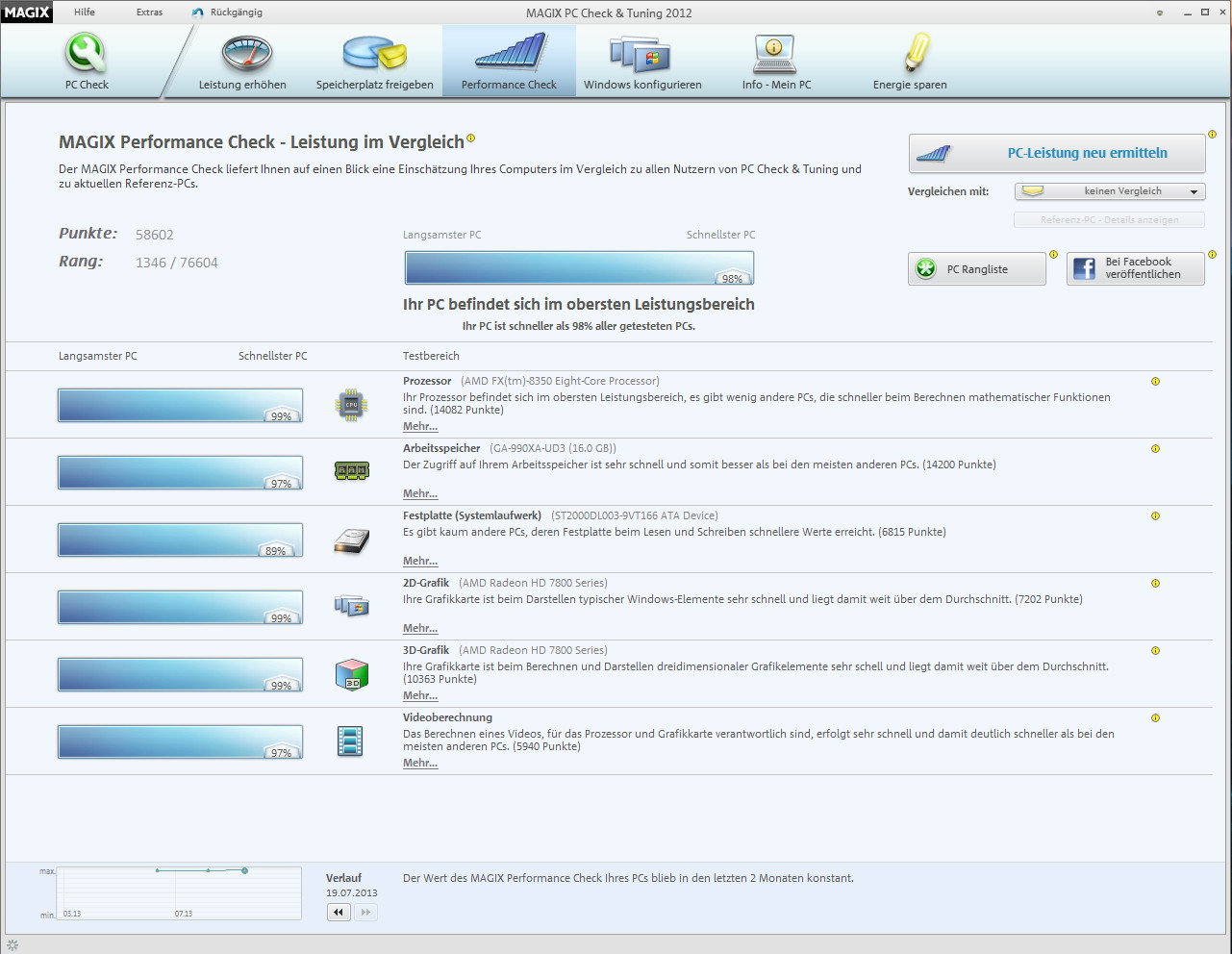Click the 2D-Grafik 99% performance bar
Image resolution: width=1232 pixels, height=954 pixels.
click(180, 607)
